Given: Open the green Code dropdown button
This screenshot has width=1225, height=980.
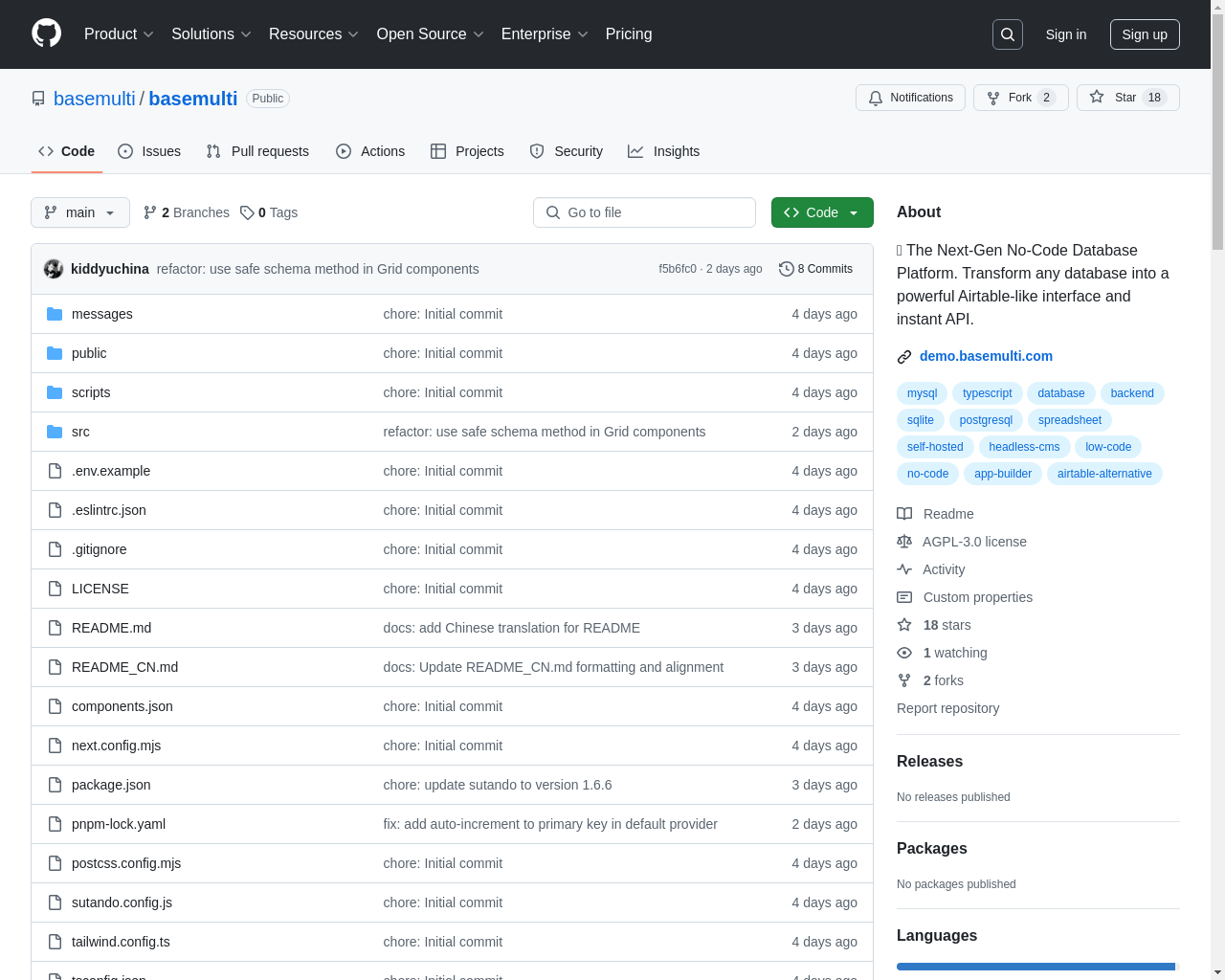Looking at the screenshot, I should (x=822, y=212).
